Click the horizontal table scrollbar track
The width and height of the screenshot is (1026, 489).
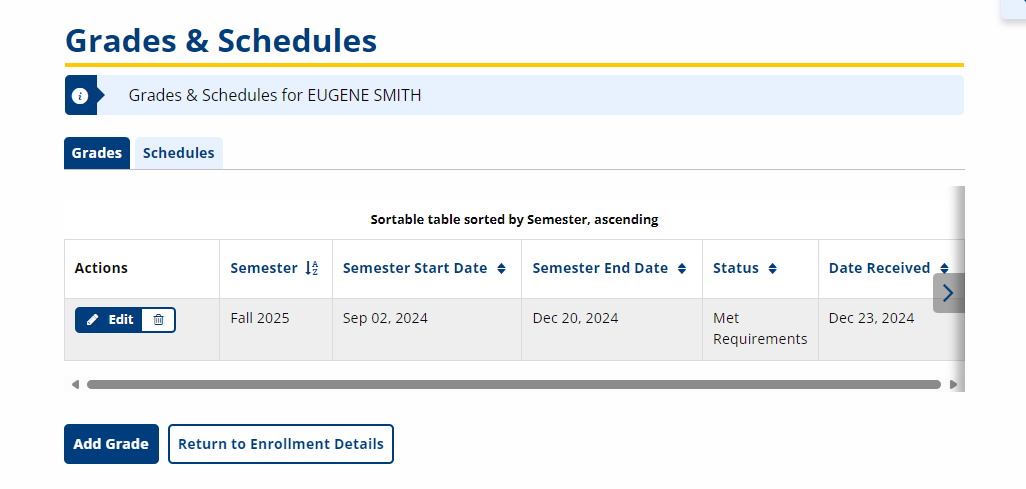(x=514, y=384)
